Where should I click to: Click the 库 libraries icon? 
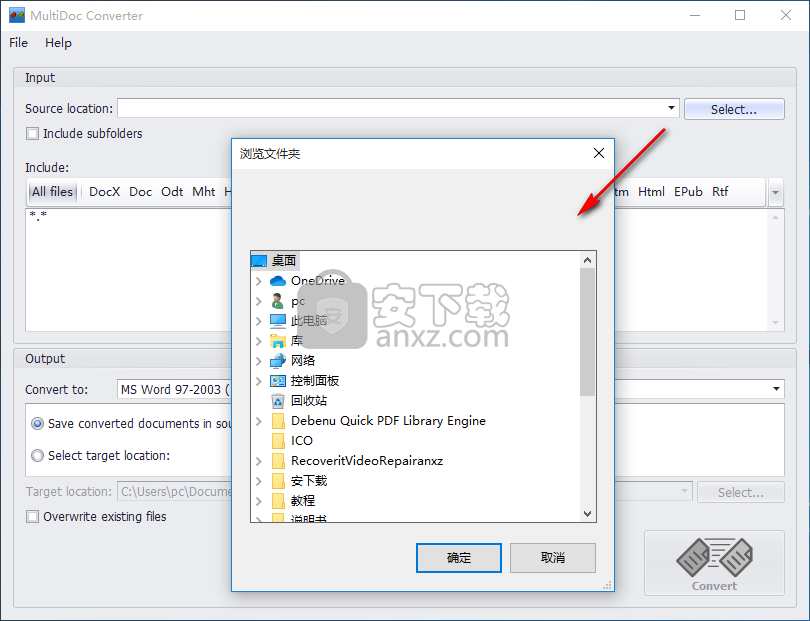(x=278, y=341)
